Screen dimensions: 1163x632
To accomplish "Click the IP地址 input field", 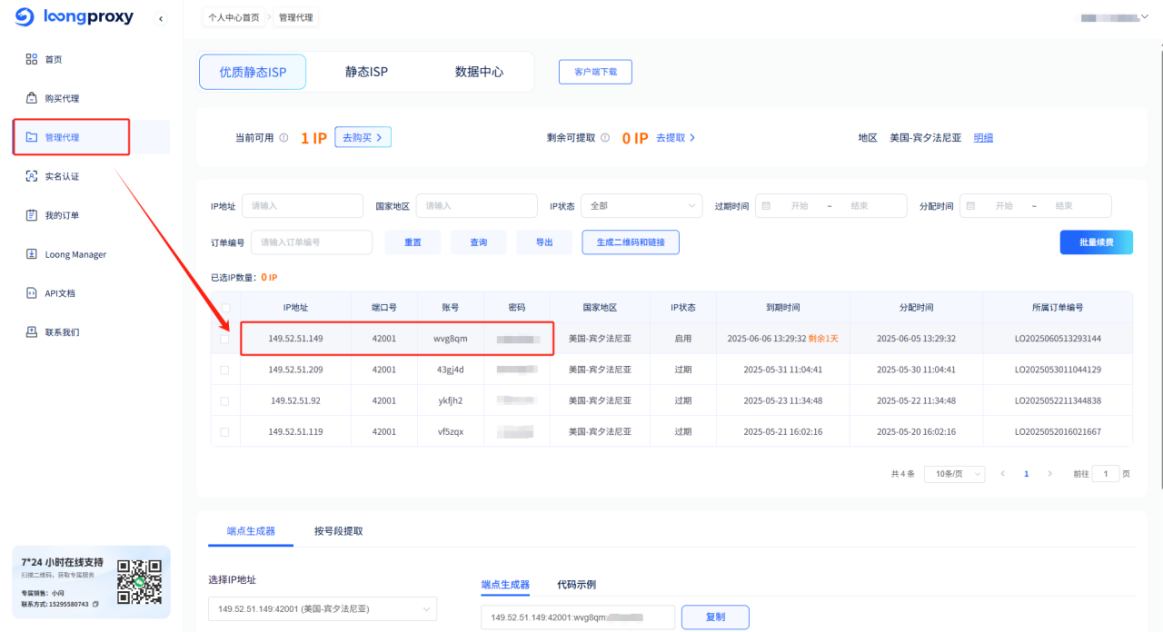I will pyautogui.click(x=303, y=205).
